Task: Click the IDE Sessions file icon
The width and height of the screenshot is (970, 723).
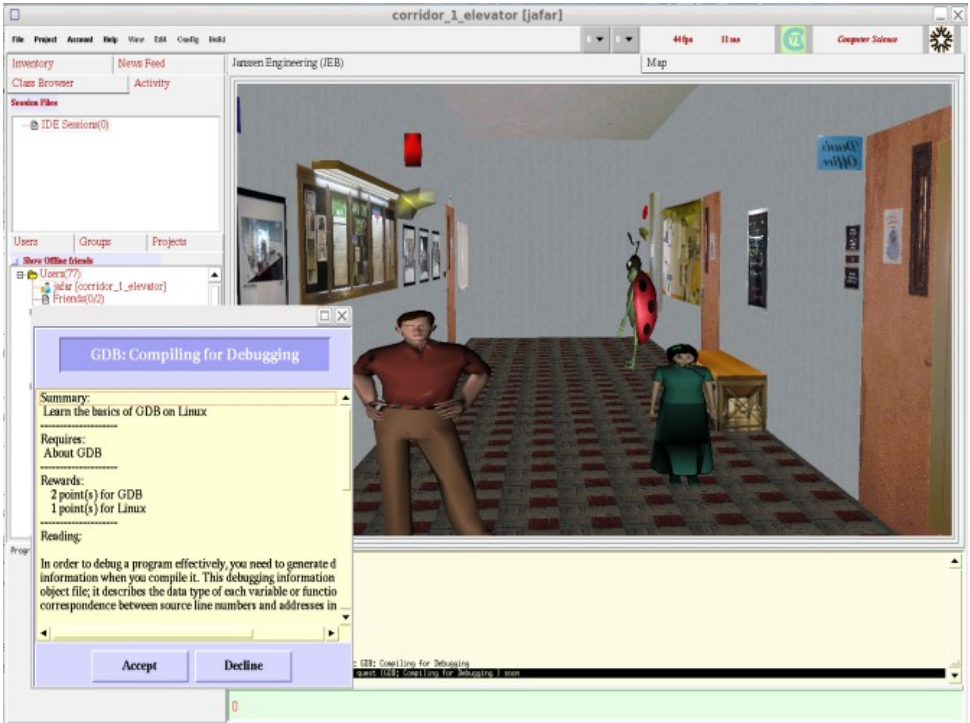Action: click(34, 125)
